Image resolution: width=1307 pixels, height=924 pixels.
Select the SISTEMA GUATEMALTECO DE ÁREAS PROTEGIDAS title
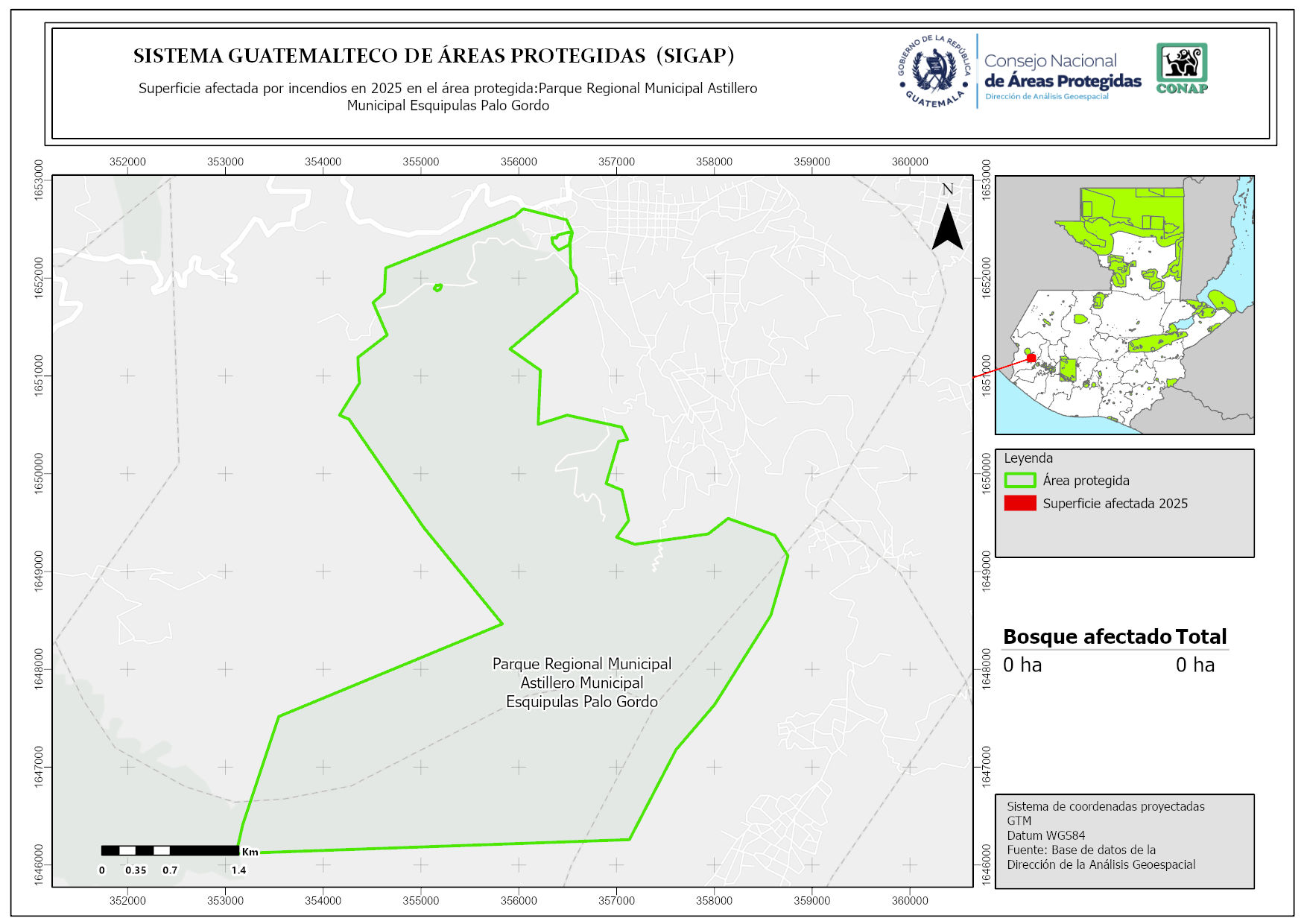434,56
